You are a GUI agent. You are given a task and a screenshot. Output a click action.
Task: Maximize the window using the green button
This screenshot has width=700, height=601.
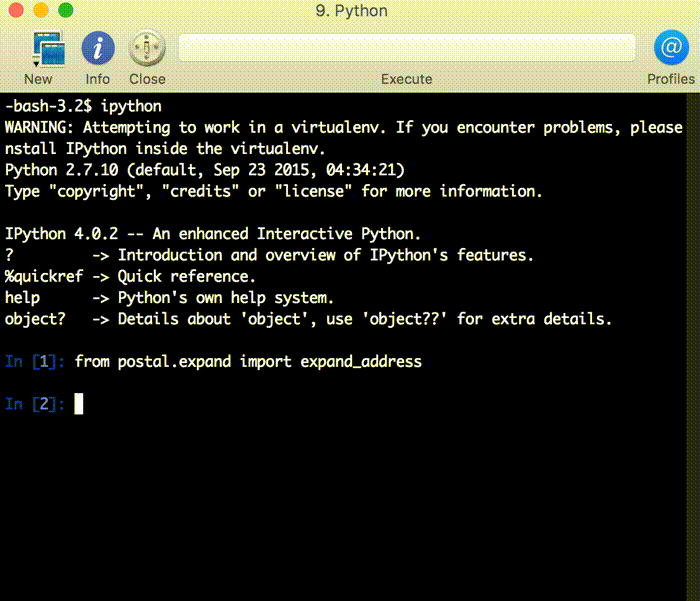pyautogui.click(x=65, y=11)
